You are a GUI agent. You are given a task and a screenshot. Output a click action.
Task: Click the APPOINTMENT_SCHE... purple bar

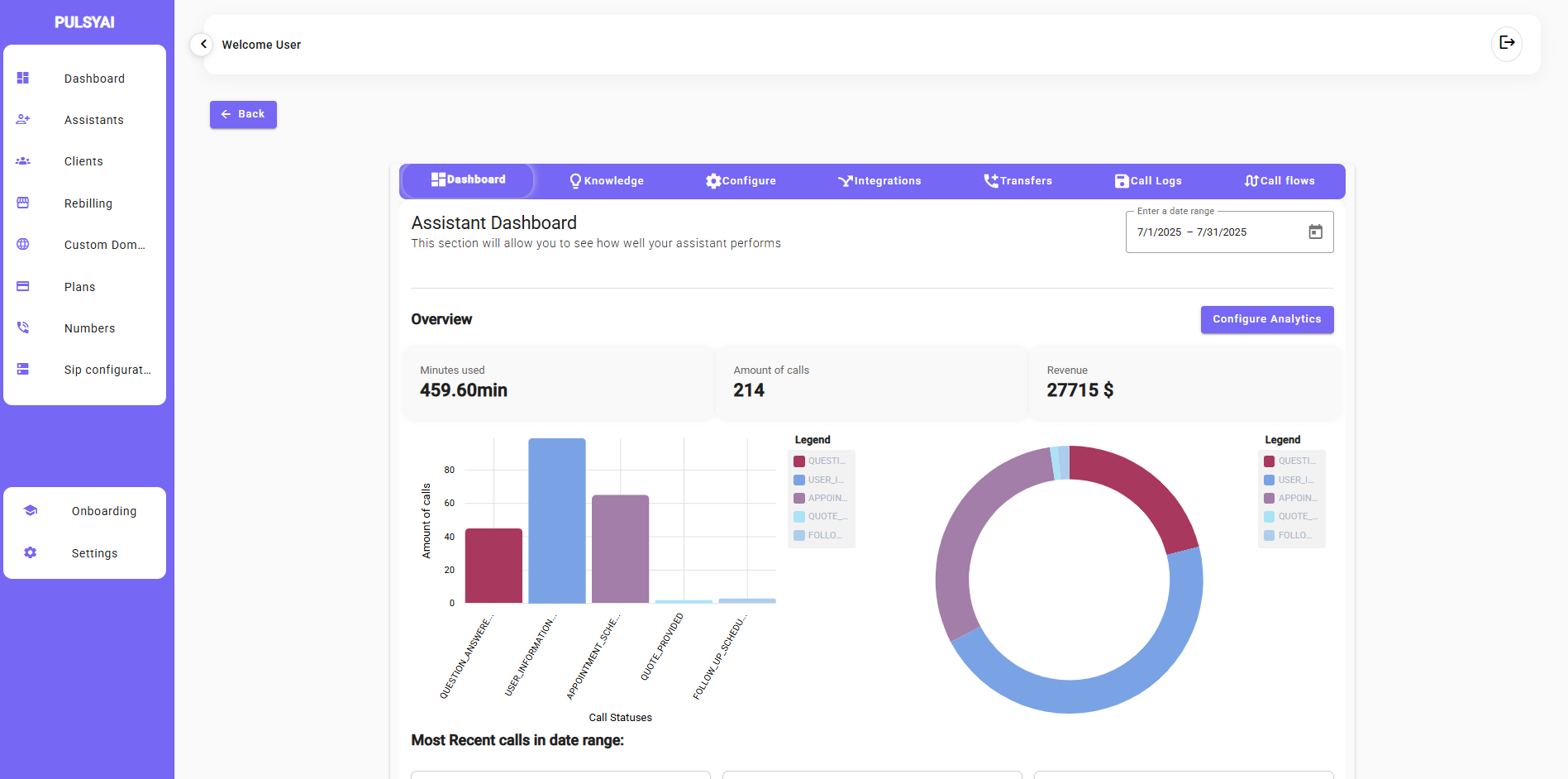[x=620, y=549]
